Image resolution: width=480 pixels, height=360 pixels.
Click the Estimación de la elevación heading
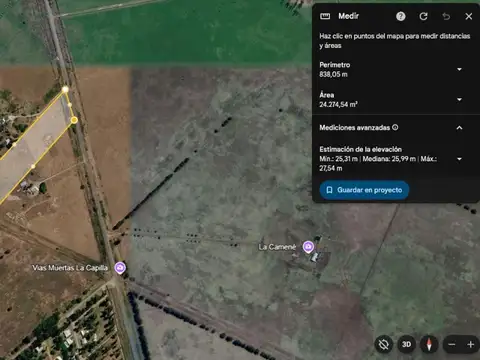click(360, 149)
